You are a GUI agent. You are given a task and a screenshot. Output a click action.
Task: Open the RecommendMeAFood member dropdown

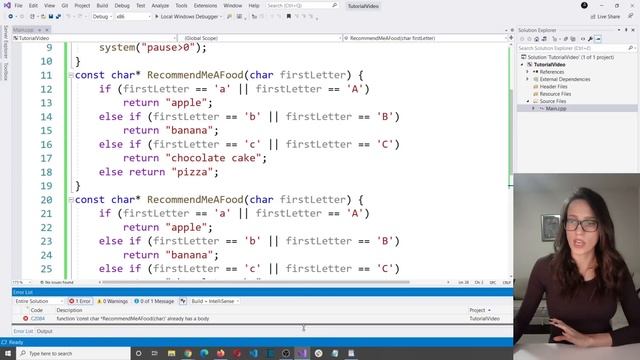pos(424,38)
